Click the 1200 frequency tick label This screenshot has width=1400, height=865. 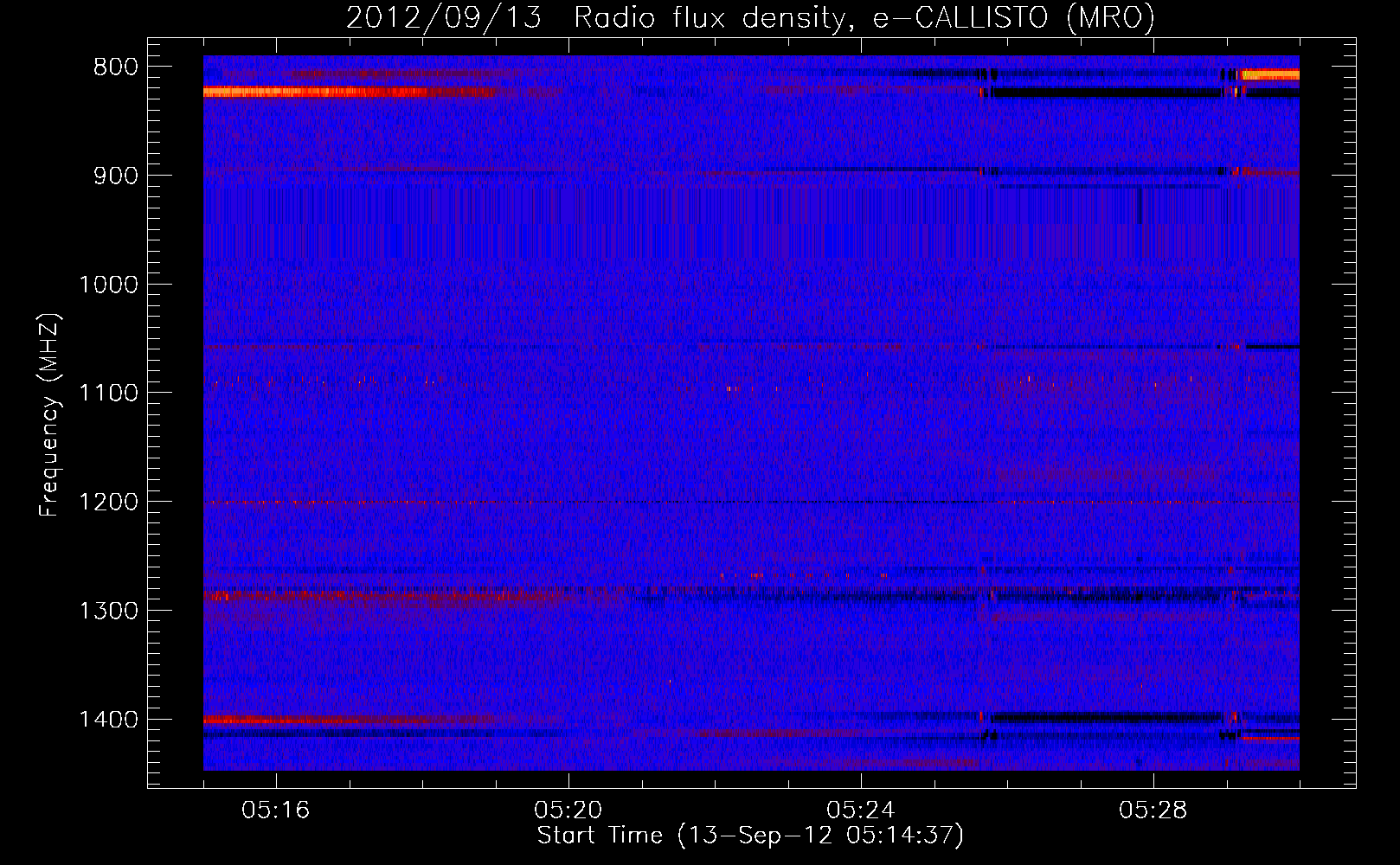point(108,503)
